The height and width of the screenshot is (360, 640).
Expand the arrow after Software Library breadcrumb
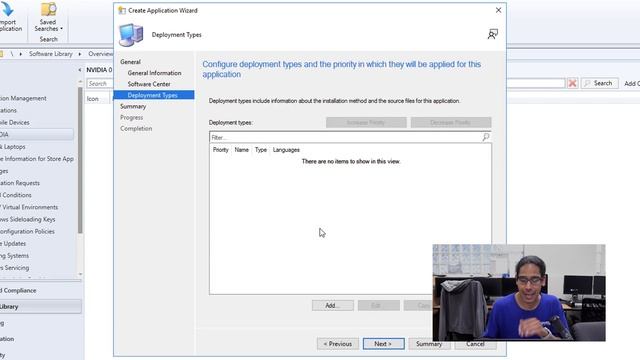pyautogui.click(x=80, y=54)
